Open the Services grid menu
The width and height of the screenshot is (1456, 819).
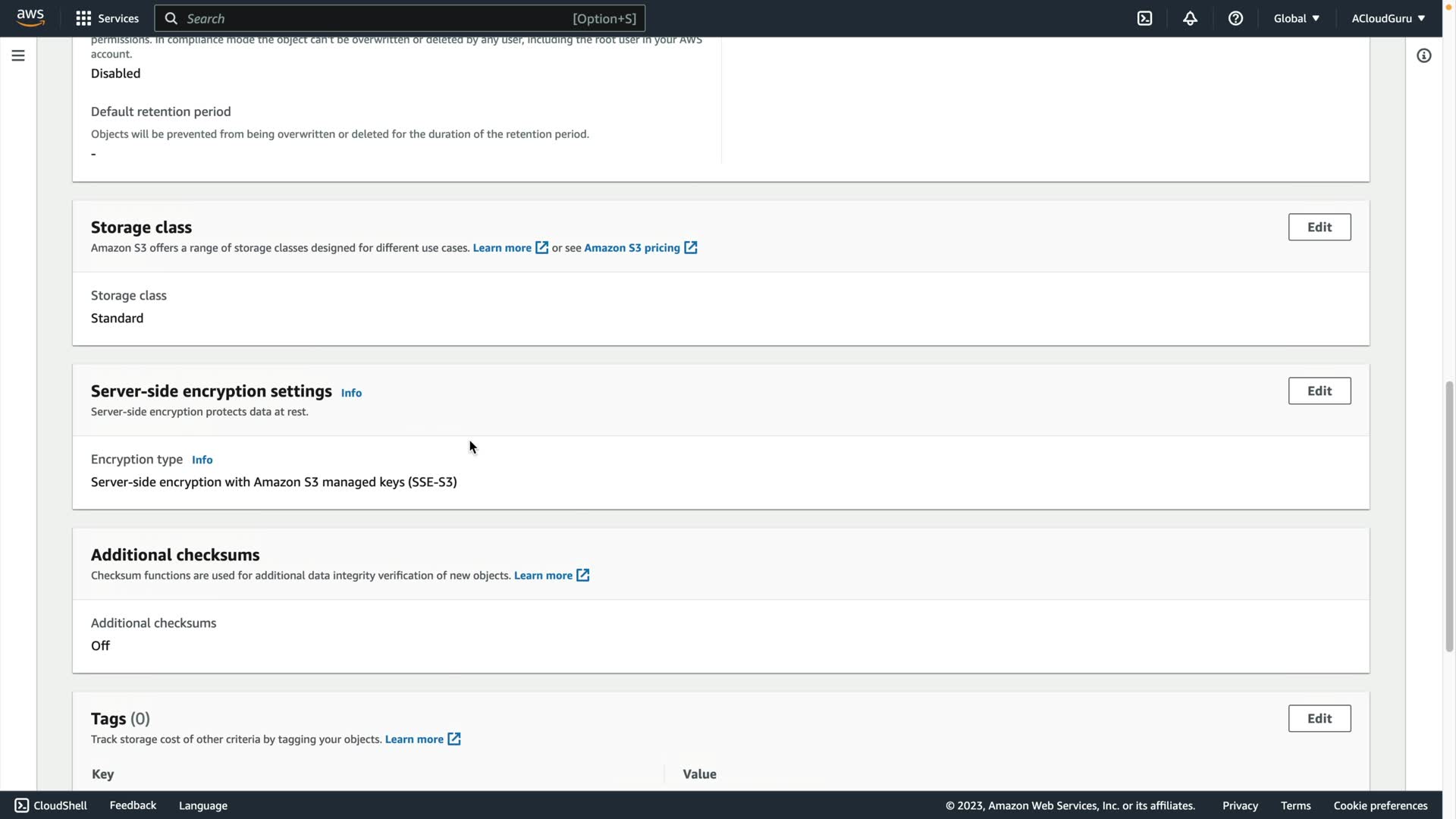click(107, 18)
